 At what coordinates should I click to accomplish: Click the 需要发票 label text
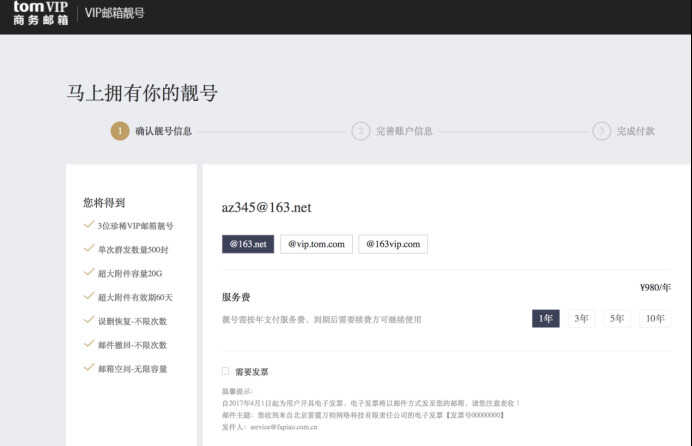(x=252, y=372)
